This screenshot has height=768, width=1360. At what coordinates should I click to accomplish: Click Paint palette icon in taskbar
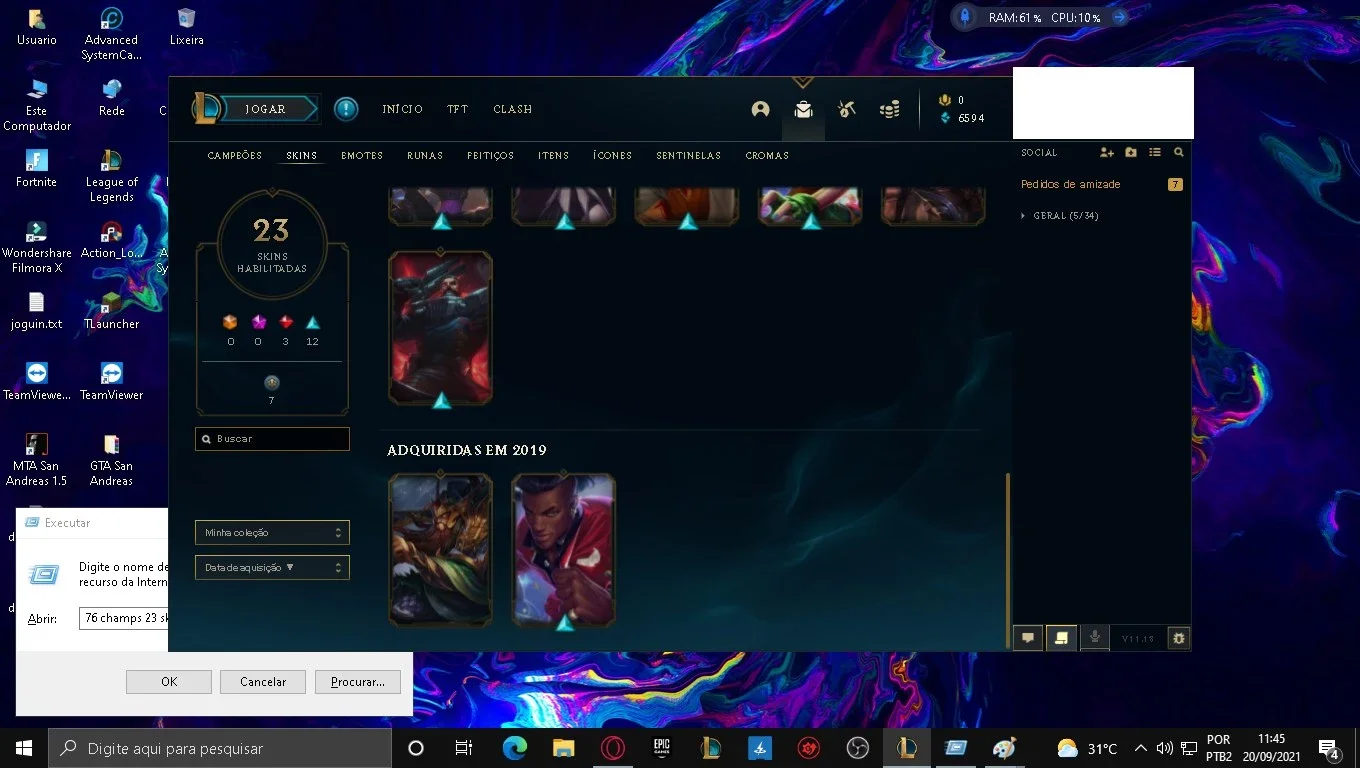(x=1004, y=748)
